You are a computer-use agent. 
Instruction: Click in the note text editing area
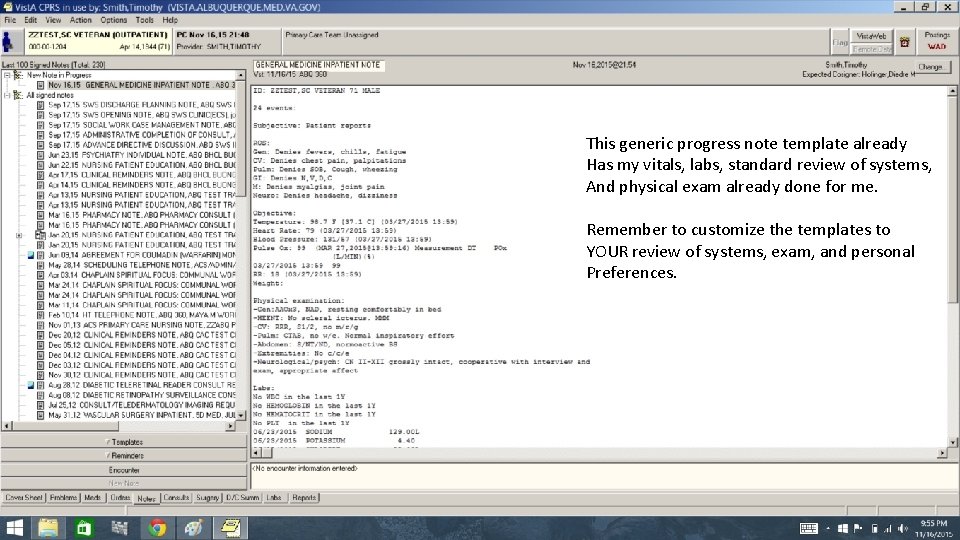[x=599, y=266]
